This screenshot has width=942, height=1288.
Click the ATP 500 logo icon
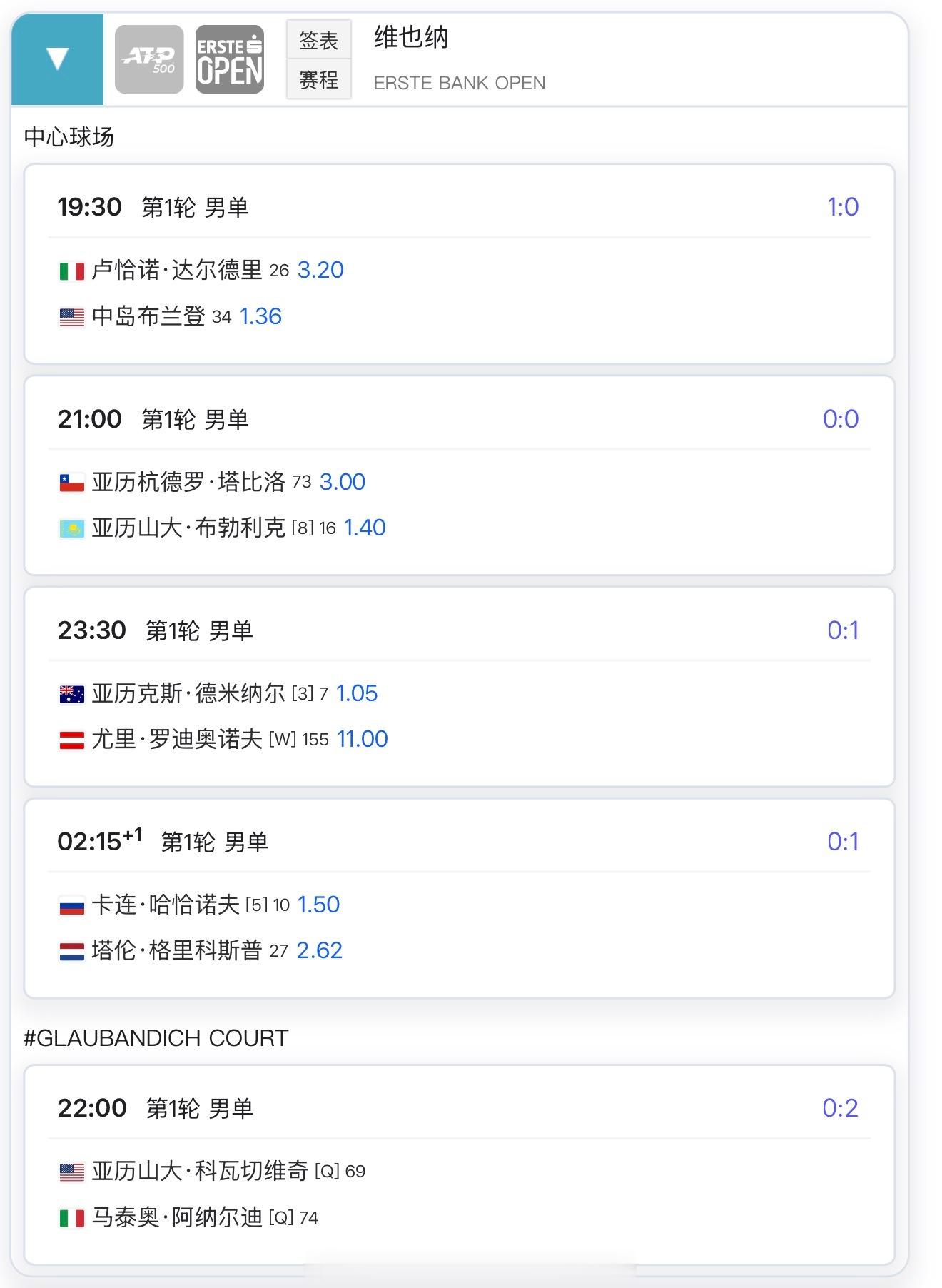coord(149,59)
